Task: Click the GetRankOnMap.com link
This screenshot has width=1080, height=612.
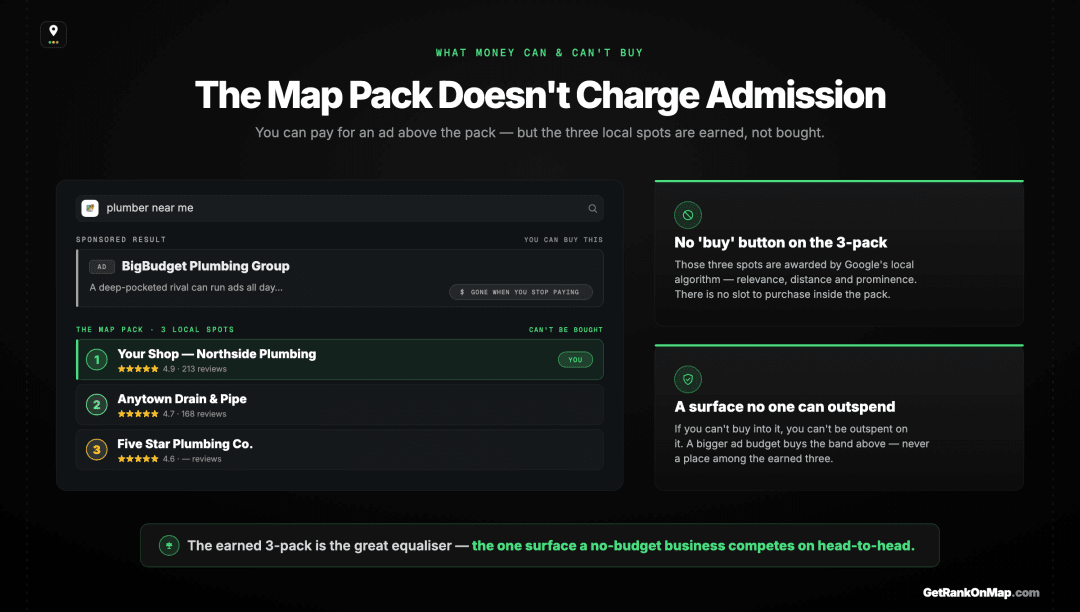Action: pos(981,592)
